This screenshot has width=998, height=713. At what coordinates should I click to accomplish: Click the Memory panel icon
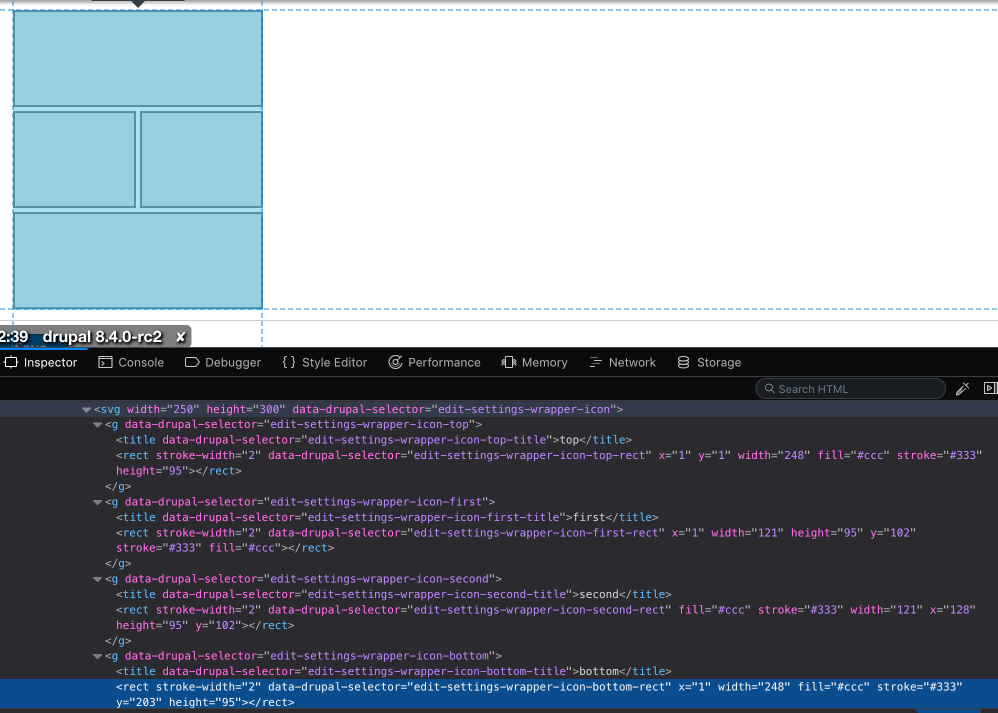(x=506, y=362)
